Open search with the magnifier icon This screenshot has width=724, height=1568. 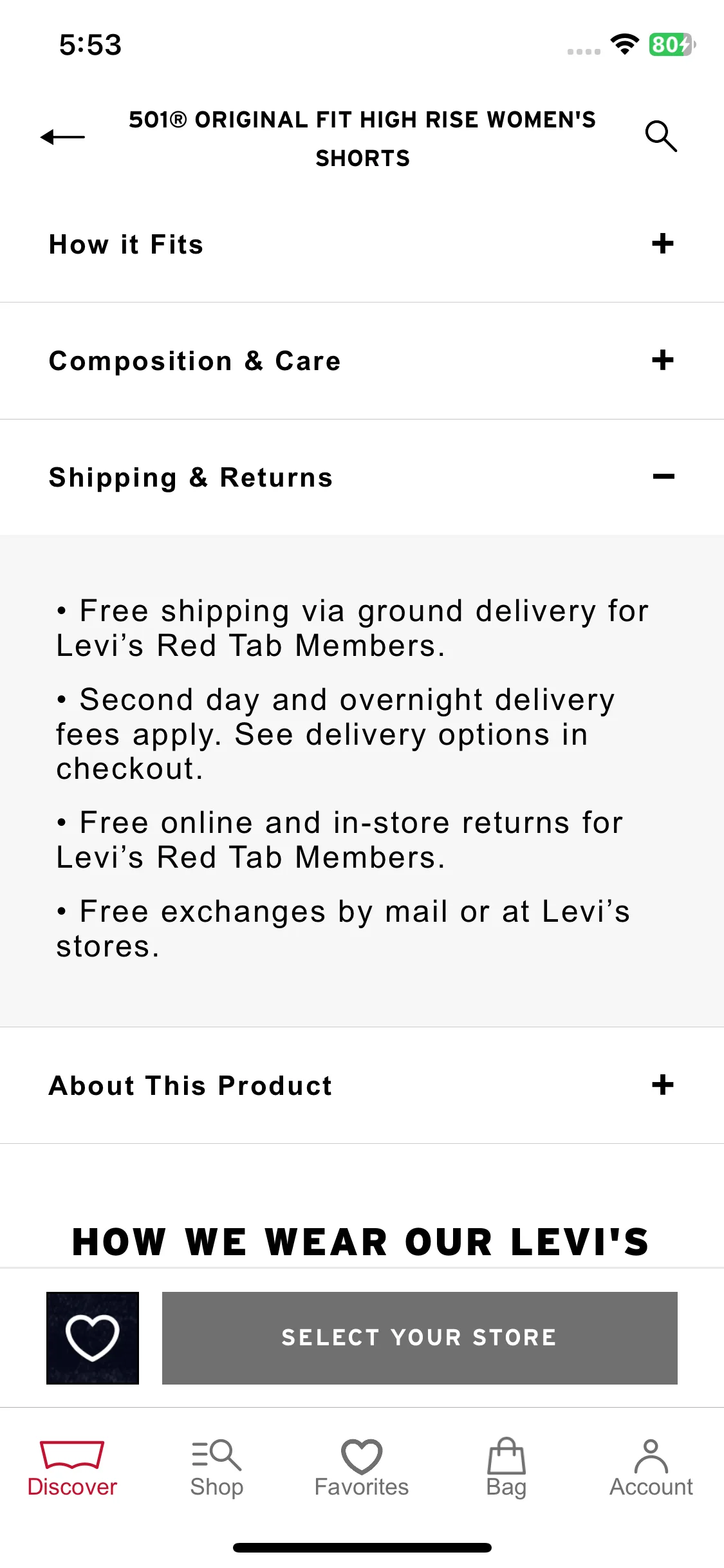[661, 136]
